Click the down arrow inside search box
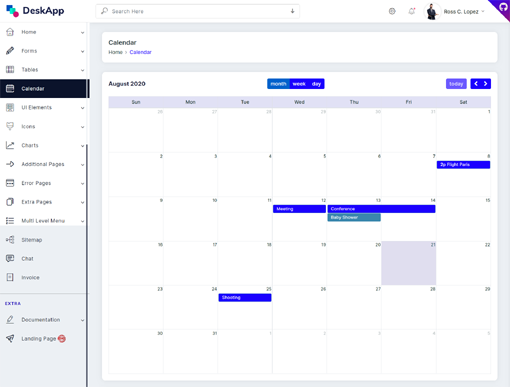Image resolution: width=510 pixels, height=387 pixels. pos(292,11)
